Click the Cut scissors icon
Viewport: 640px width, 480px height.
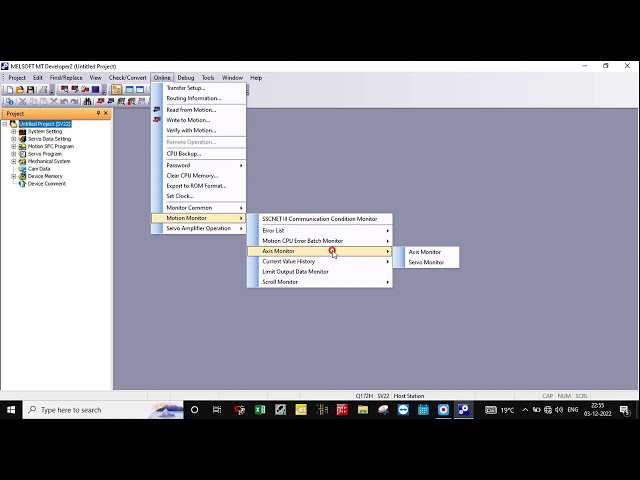[23, 101]
